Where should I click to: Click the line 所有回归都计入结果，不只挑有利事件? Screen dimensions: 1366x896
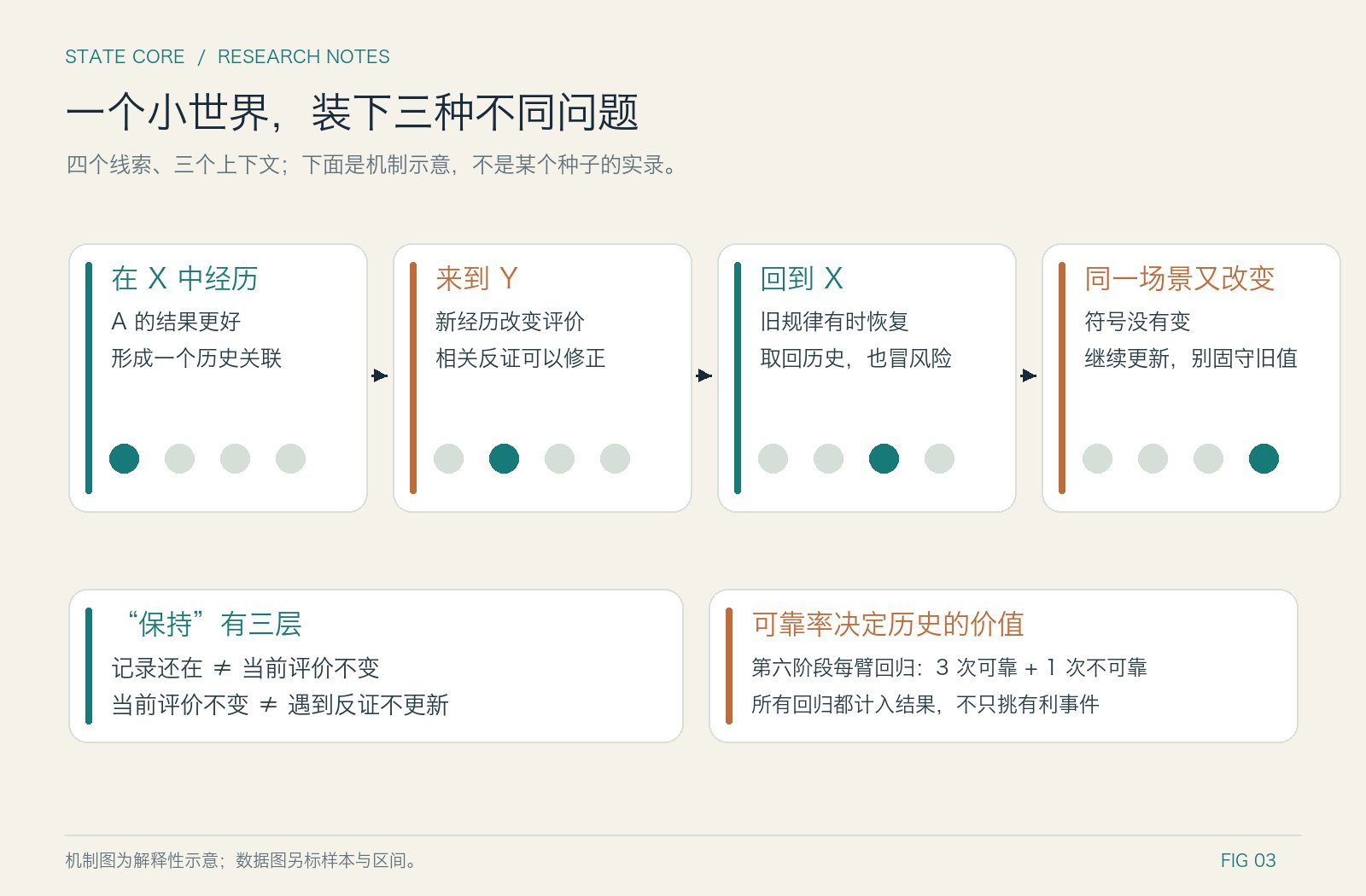click(x=925, y=704)
